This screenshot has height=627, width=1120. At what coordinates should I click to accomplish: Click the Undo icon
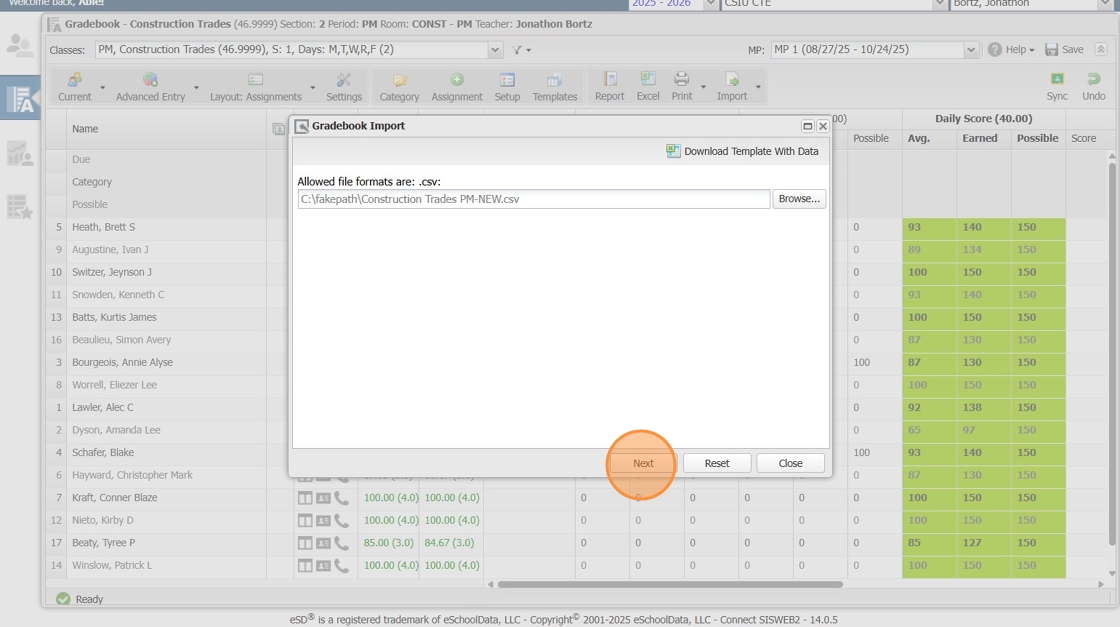1093,80
